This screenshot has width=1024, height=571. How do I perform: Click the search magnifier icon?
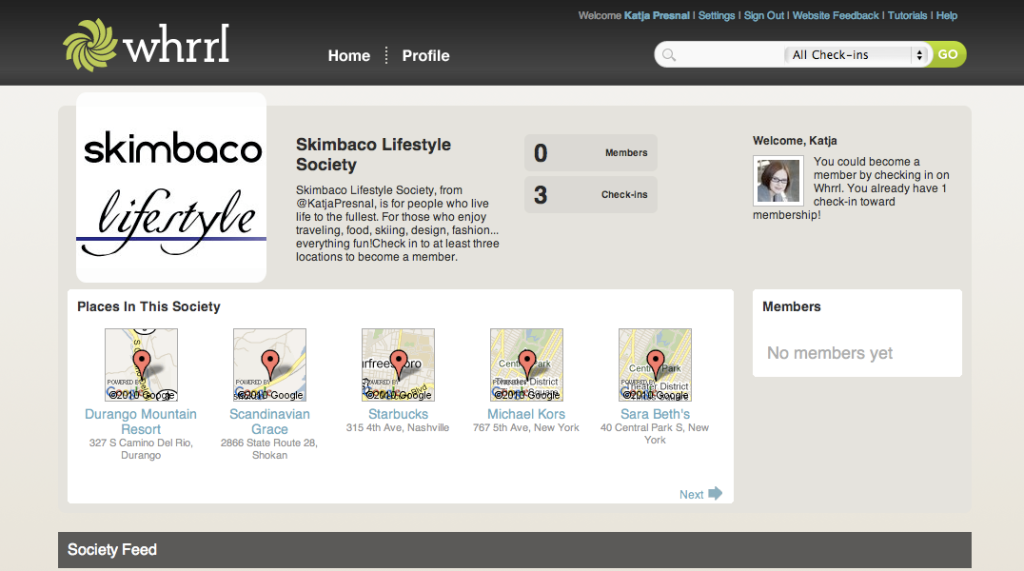[x=669, y=55]
